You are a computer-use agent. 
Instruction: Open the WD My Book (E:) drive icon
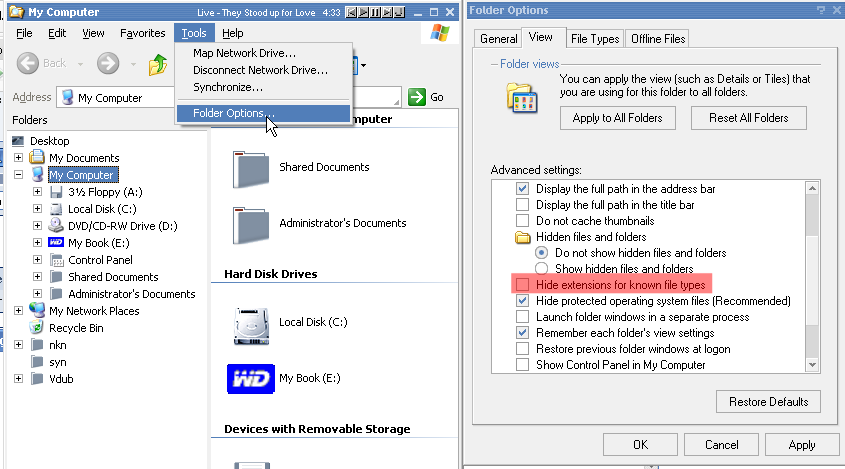click(x=250, y=378)
